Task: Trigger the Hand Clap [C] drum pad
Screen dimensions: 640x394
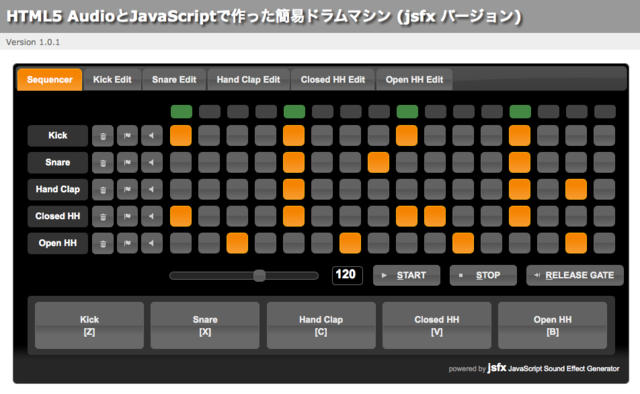Action: [x=321, y=325]
